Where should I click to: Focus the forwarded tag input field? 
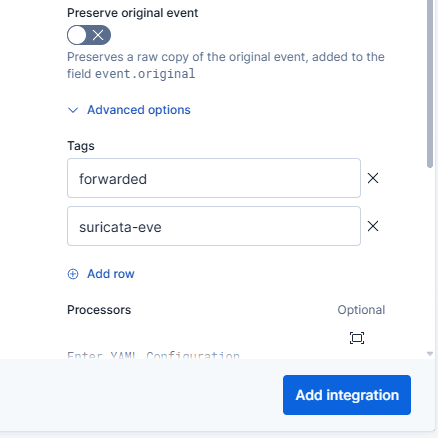[x=214, y=178]
